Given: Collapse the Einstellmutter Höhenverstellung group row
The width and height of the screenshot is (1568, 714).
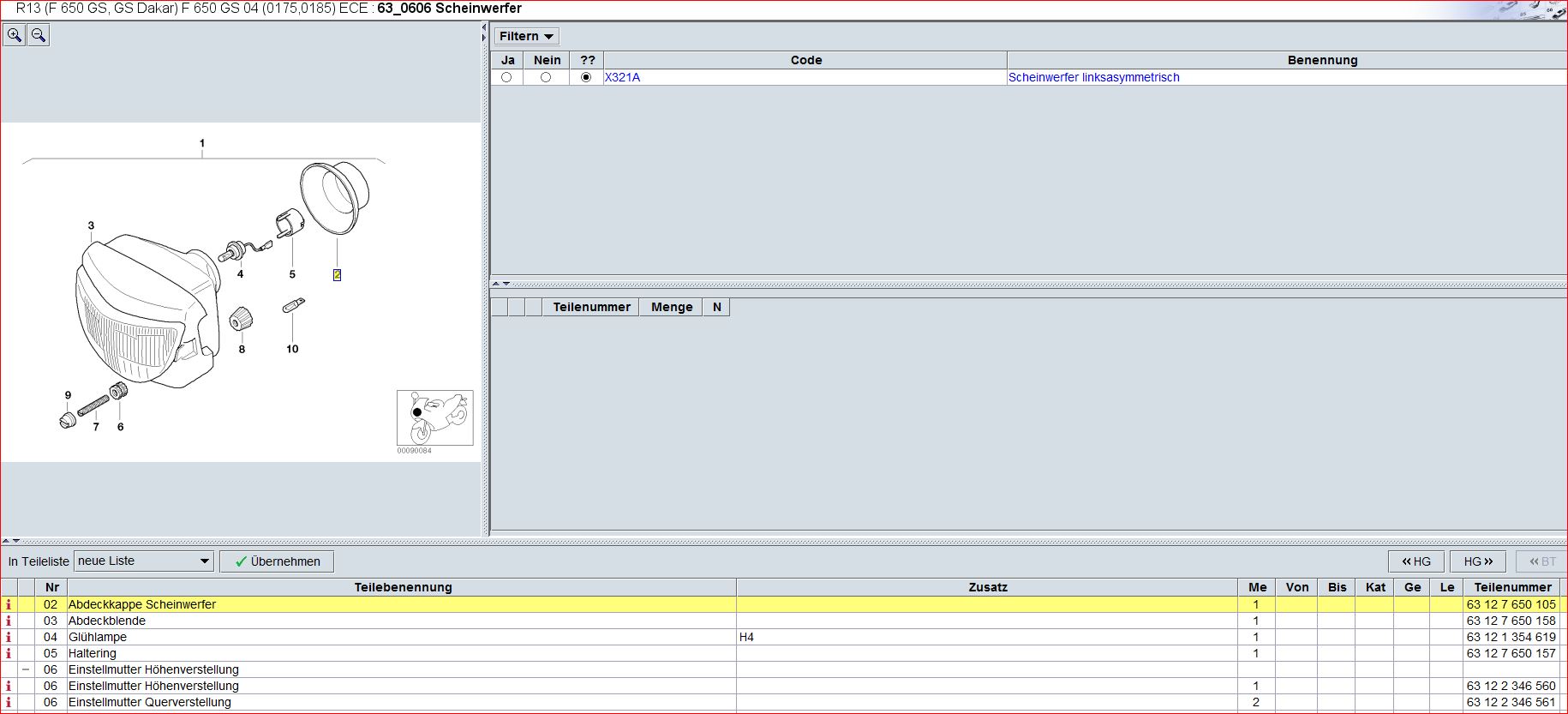Looking at the screenshot, I should (x=26, y=669).
